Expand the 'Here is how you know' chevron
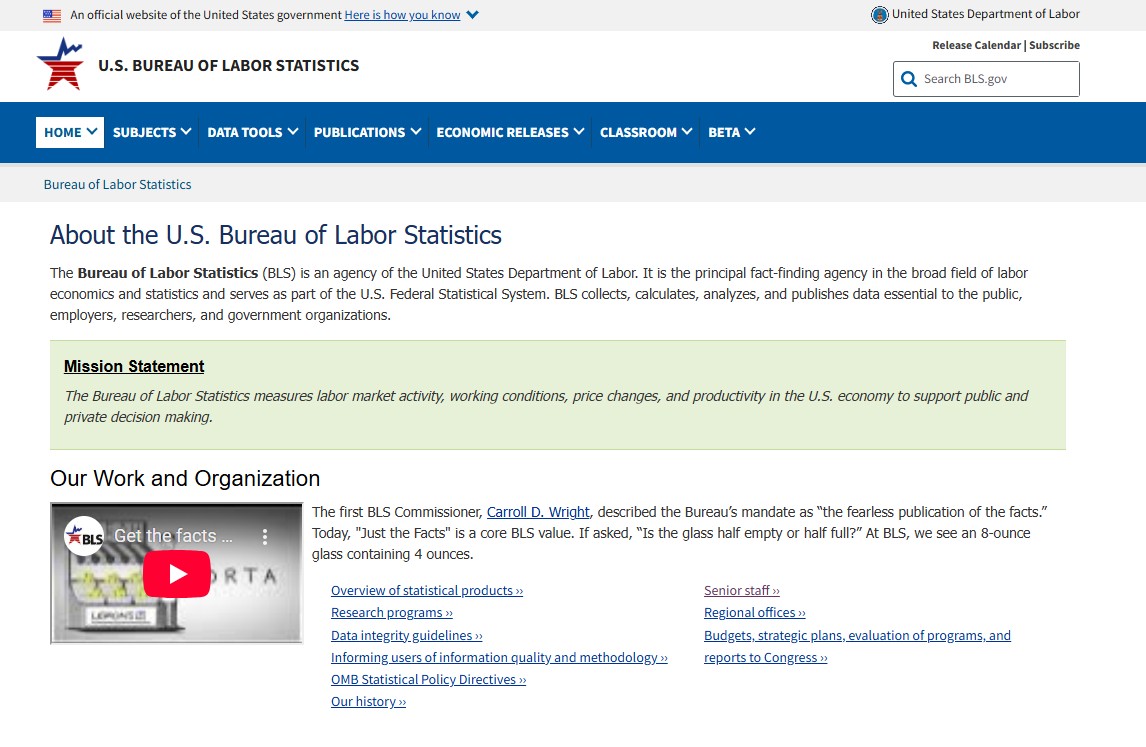1146x747 pixels. click(472, 15)
